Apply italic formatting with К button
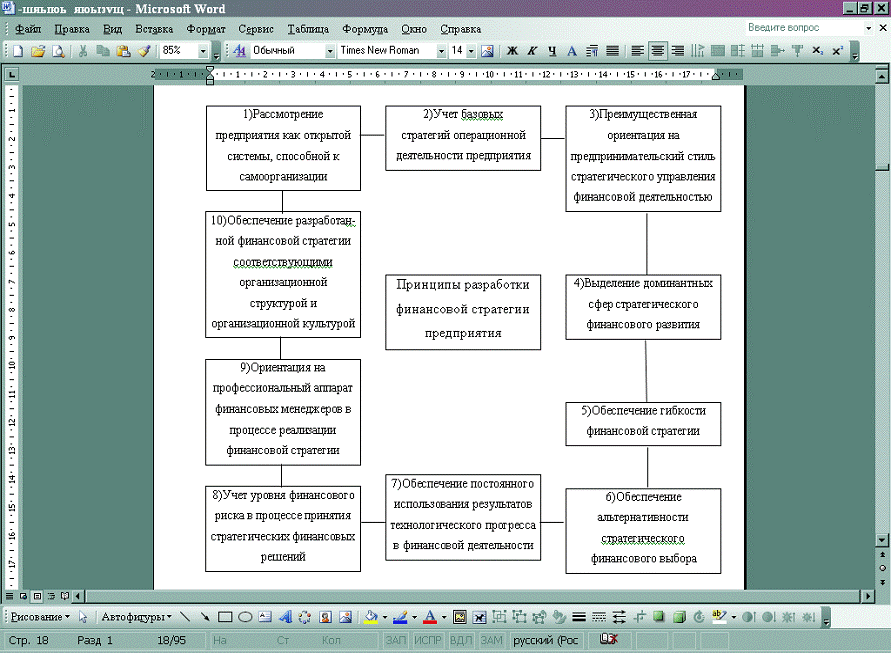This screenshot has height=653, width=891. click(532, 50)
